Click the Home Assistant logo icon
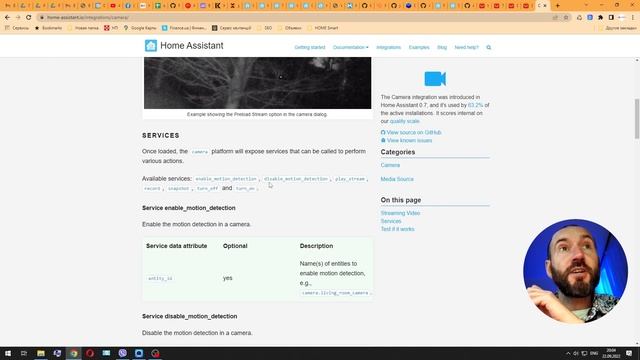The width and height of the screenshot is (640, 360). pyautogui.click(x=151, y=46)
